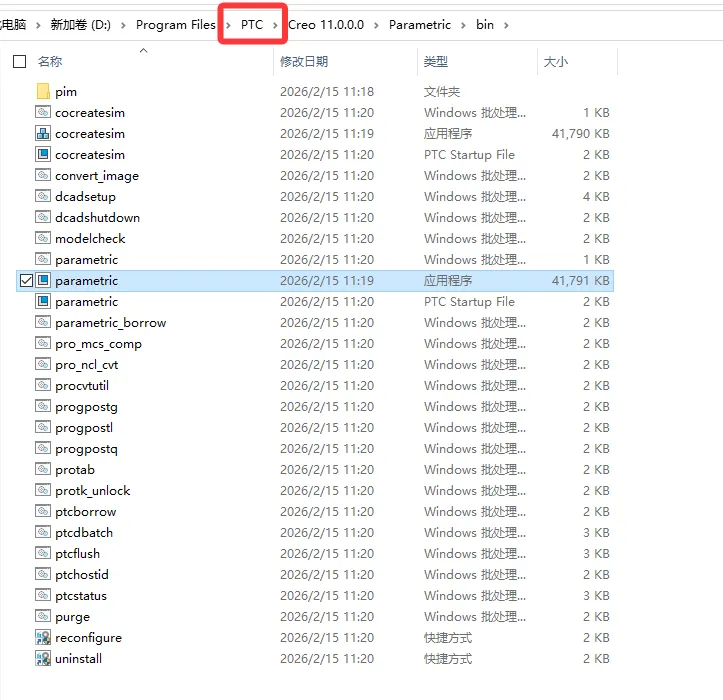
Task: Open the chevron after PTC breadcrumb
Action: point(275,25)
